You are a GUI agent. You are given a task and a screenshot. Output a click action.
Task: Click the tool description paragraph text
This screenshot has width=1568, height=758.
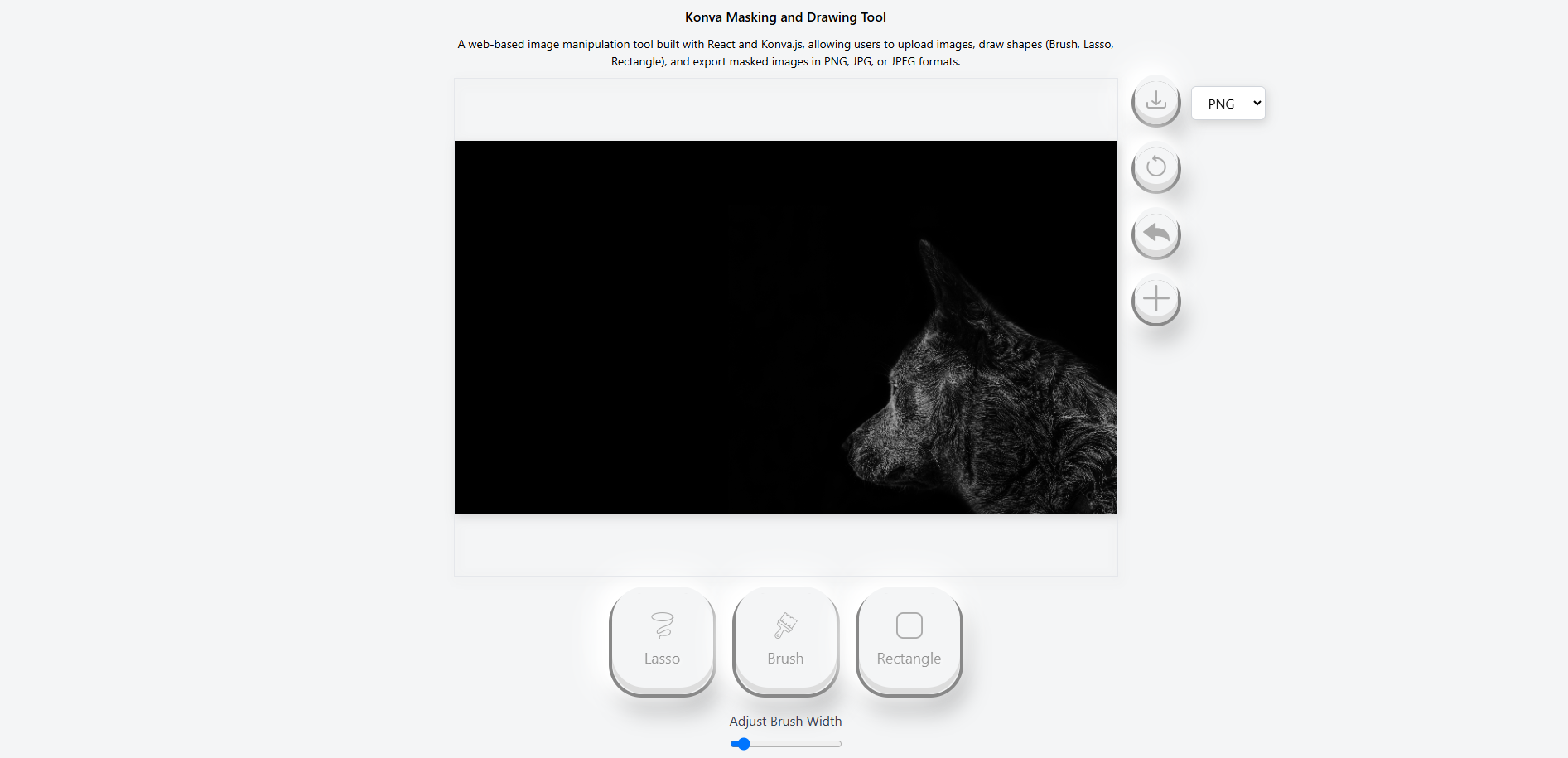click(x=785, y=53)
